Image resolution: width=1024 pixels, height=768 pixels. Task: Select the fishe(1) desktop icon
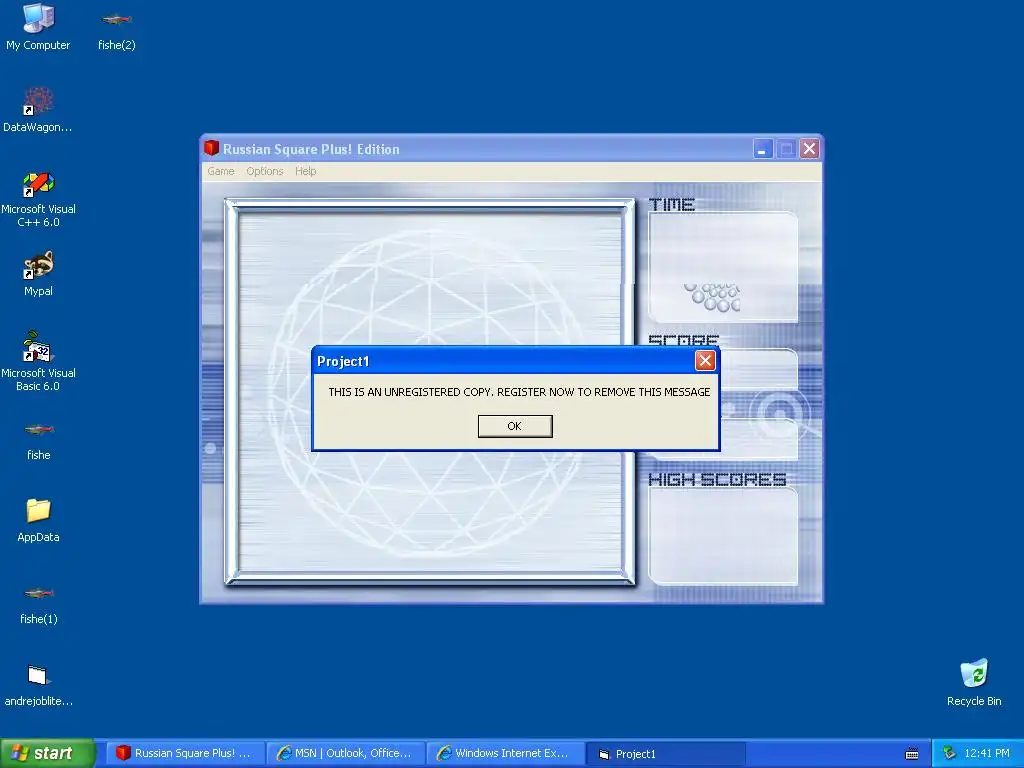click(x=39, y=605)
